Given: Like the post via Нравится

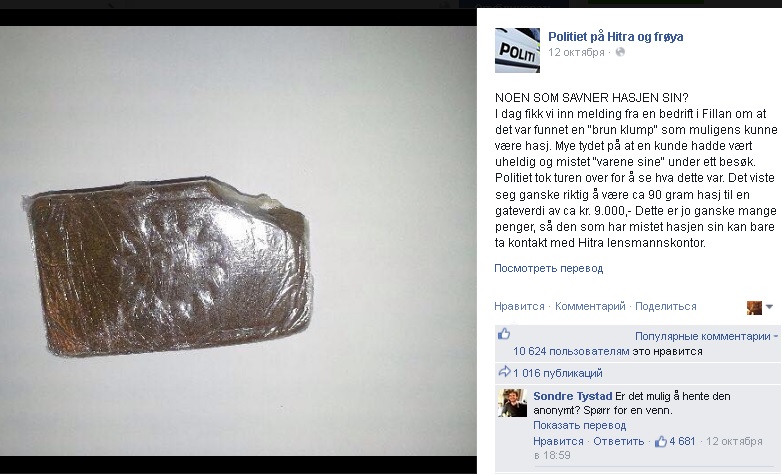Looking at the screenshot, I should tap(519, 306).
